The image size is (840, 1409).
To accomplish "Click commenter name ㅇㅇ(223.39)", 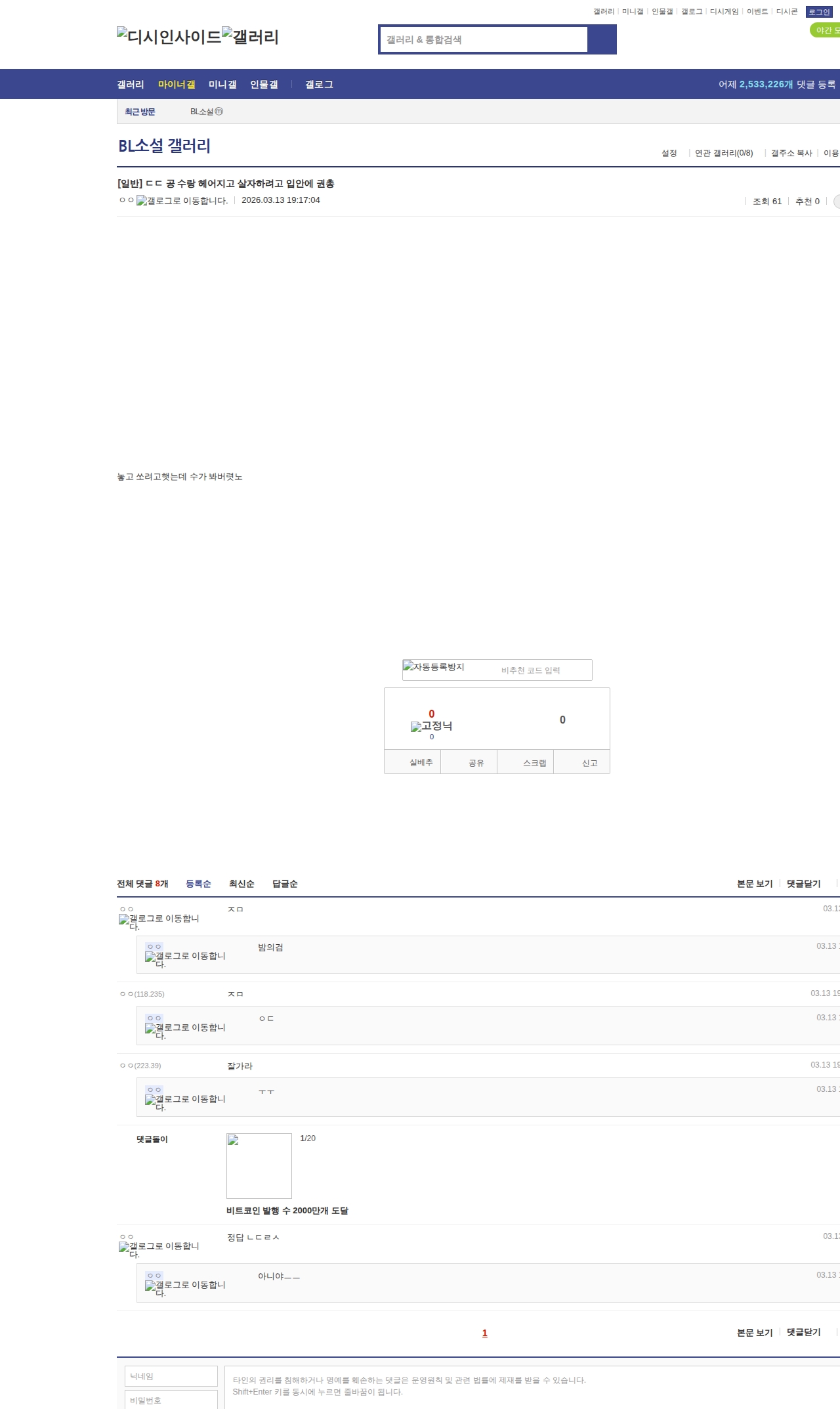I will click(x=140, y=1066).
